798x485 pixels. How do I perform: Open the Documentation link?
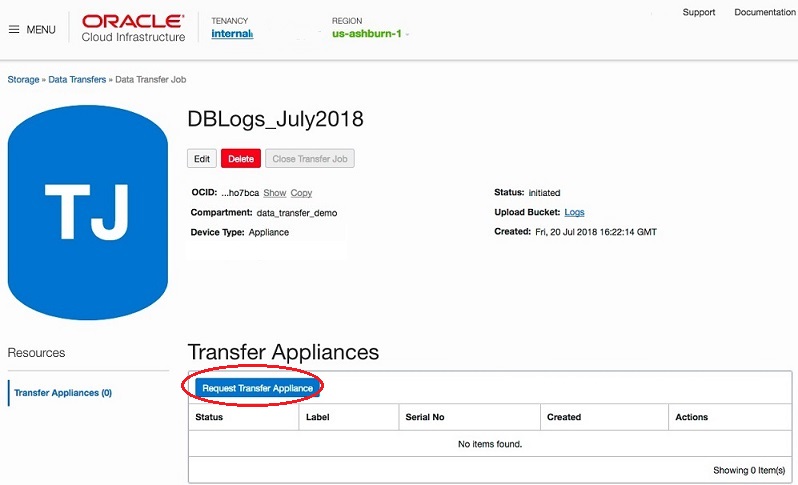pos(764,12)
